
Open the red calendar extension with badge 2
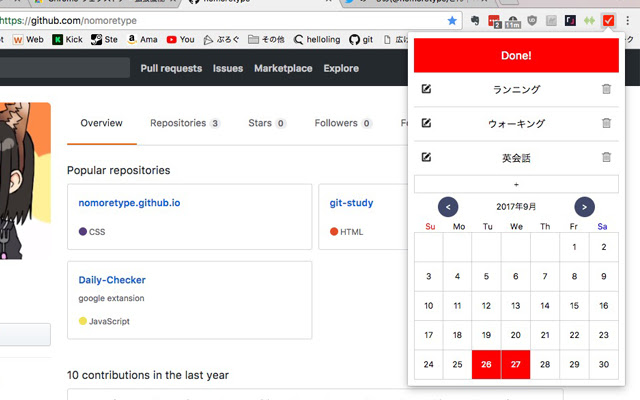pos(494,21)
